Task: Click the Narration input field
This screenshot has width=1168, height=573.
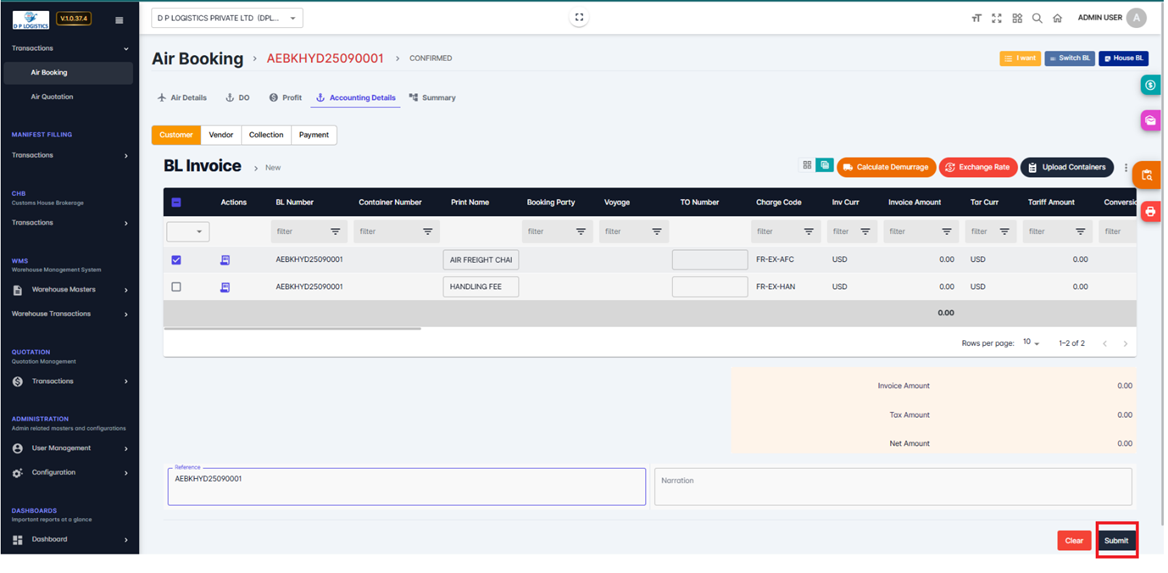Action: tap(892, 486)
